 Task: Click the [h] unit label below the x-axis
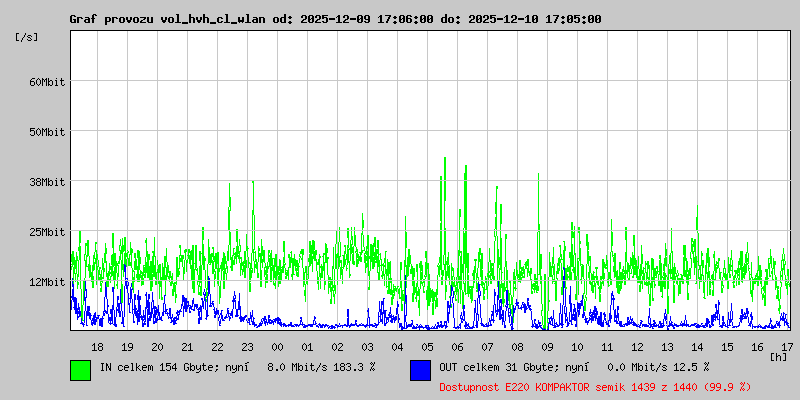click(x=778, y=356)
